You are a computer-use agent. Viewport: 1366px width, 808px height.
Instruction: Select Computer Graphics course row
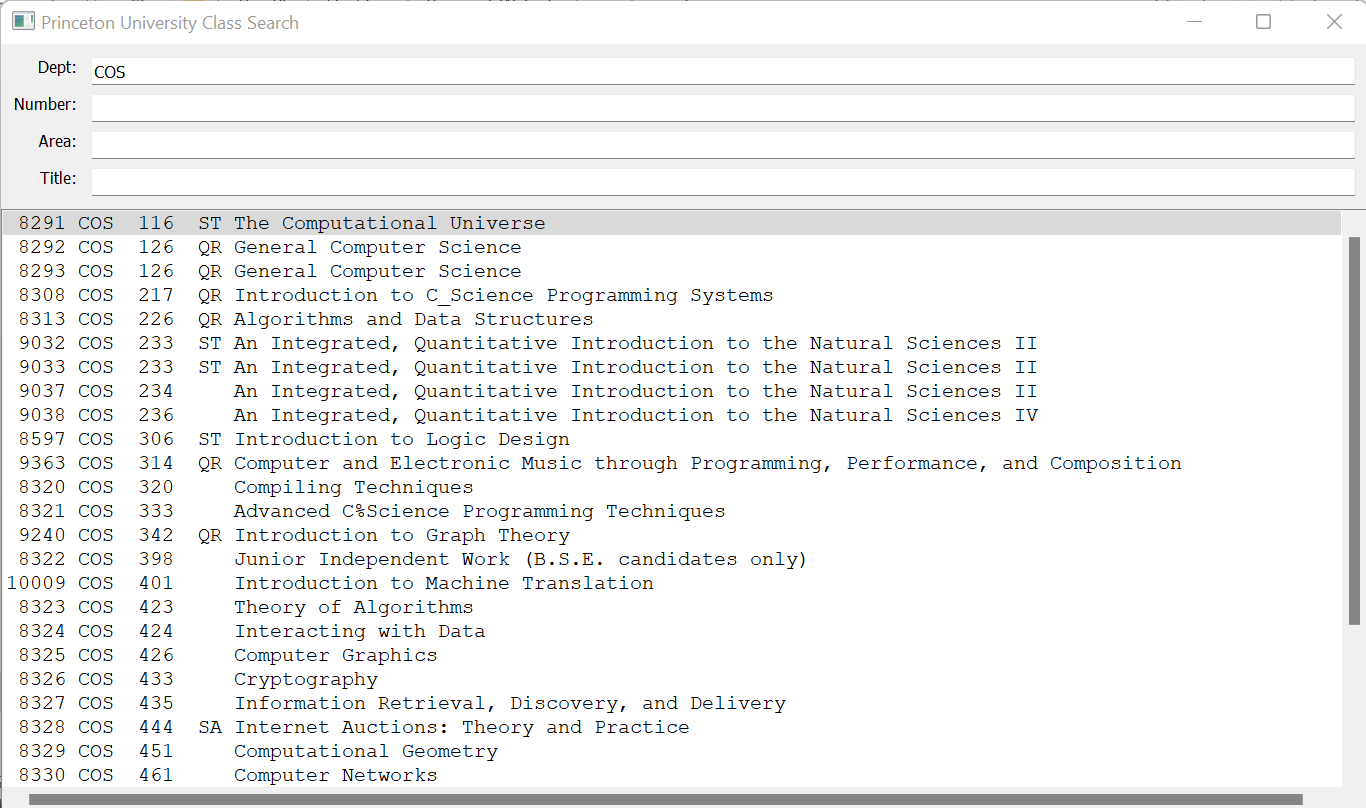(x=672, y=655)
